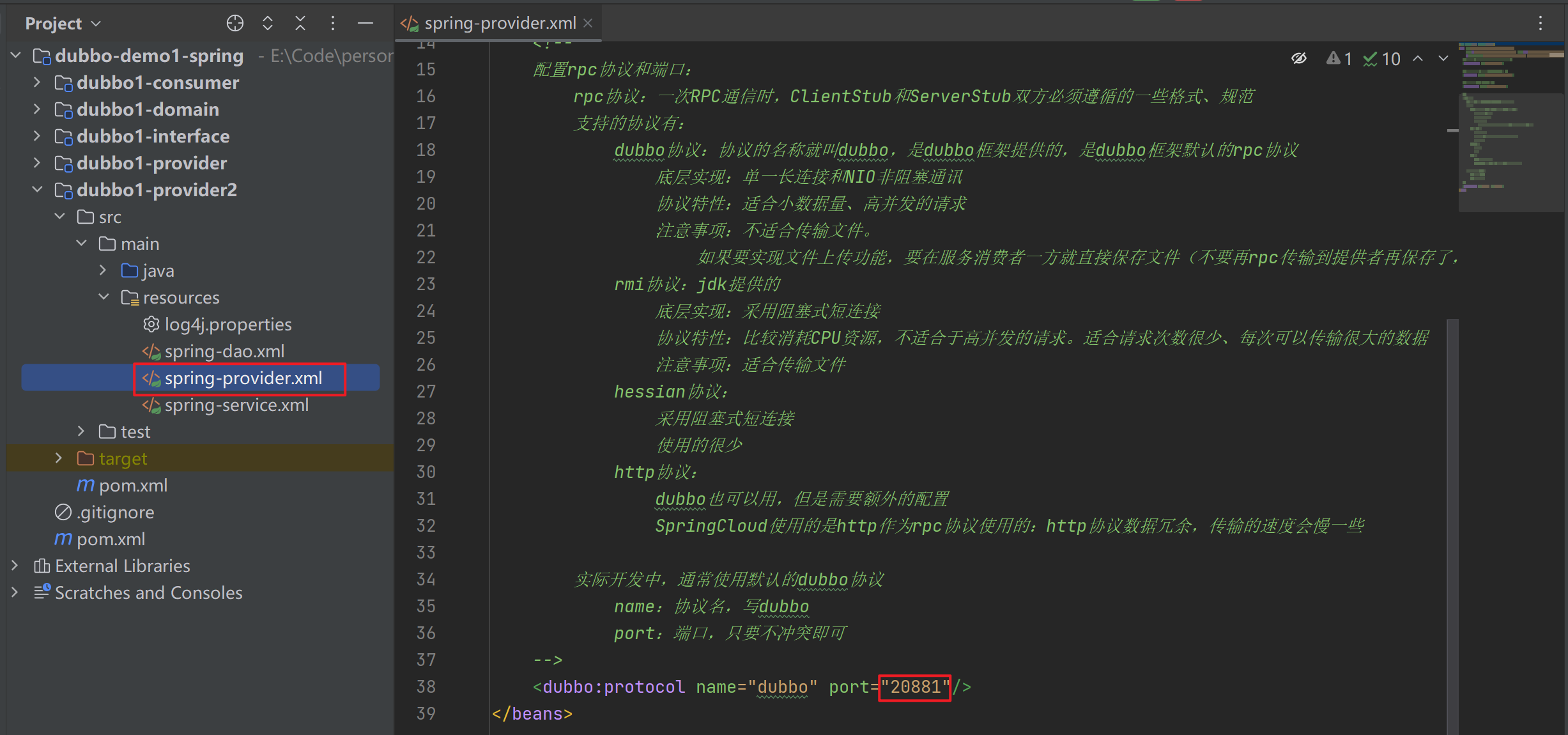The width and height of the screenshot is (1568, 735).
Task: Open editor tabs options menu
Action: [1541, 24]
